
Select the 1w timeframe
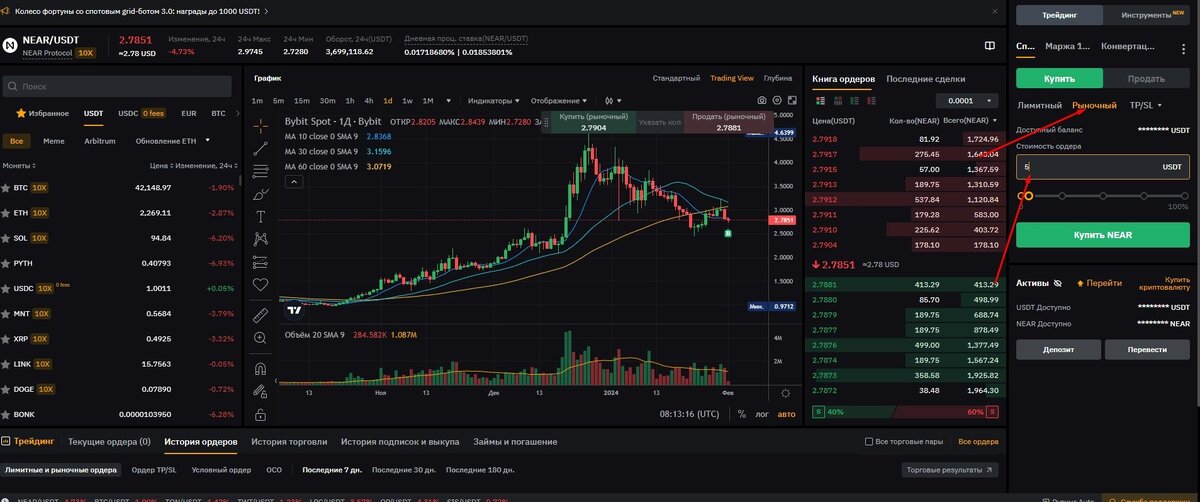click(407, 100)
